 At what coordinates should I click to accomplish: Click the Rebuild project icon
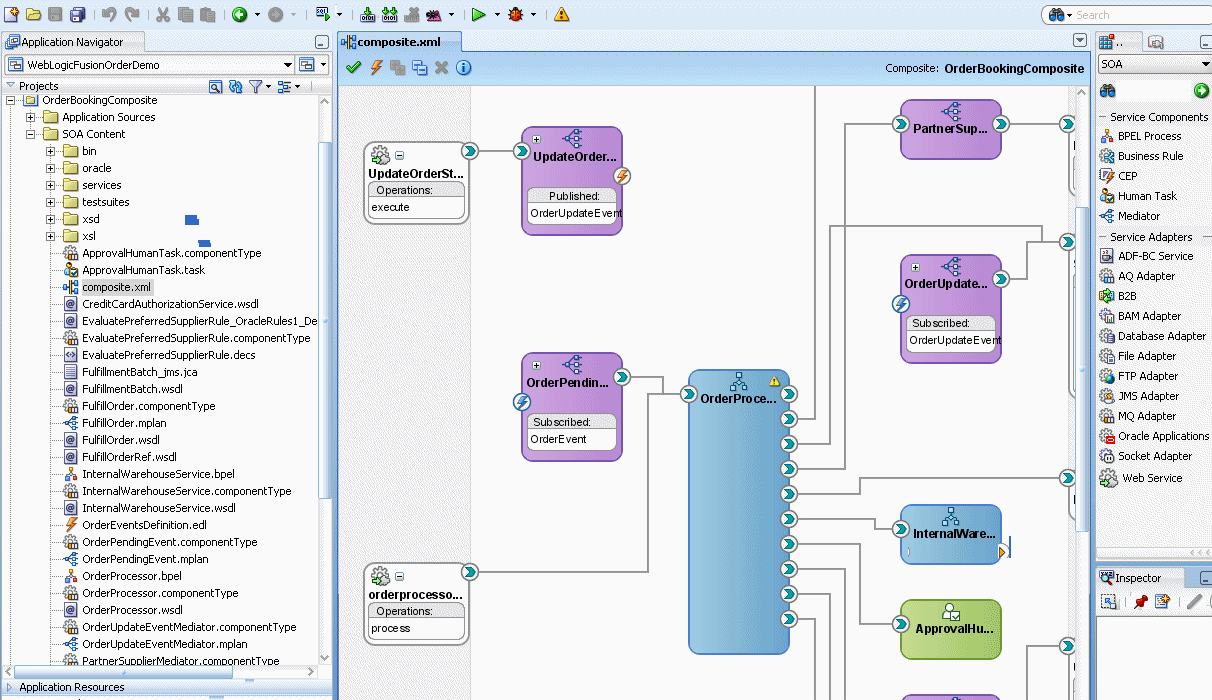pyautogui.click(x=389, y=15)
